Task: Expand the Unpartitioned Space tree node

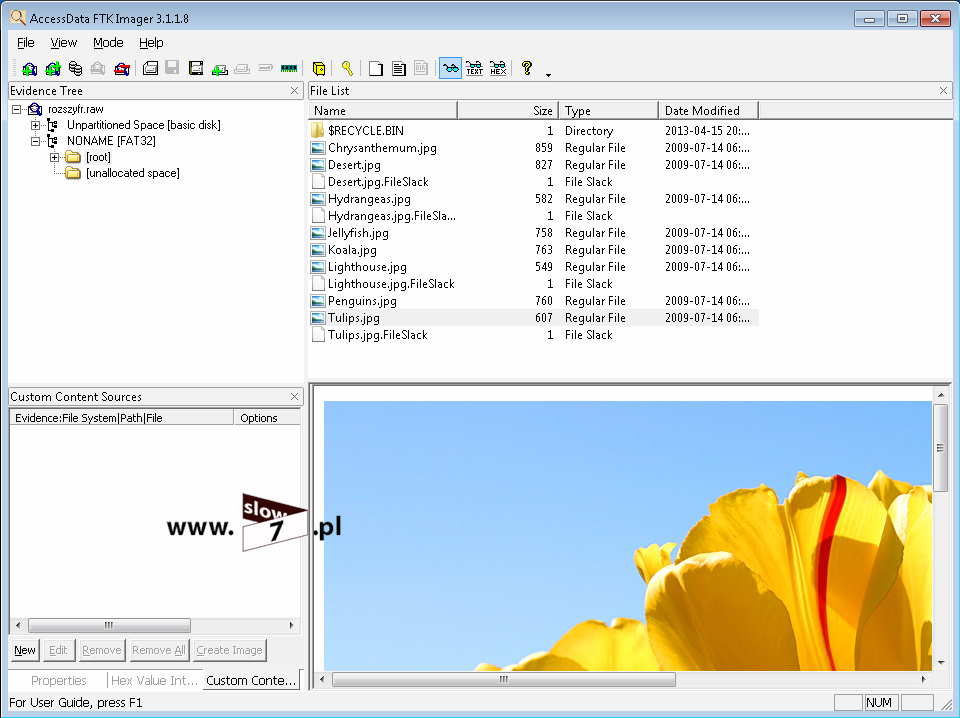Action: [36, 125]
